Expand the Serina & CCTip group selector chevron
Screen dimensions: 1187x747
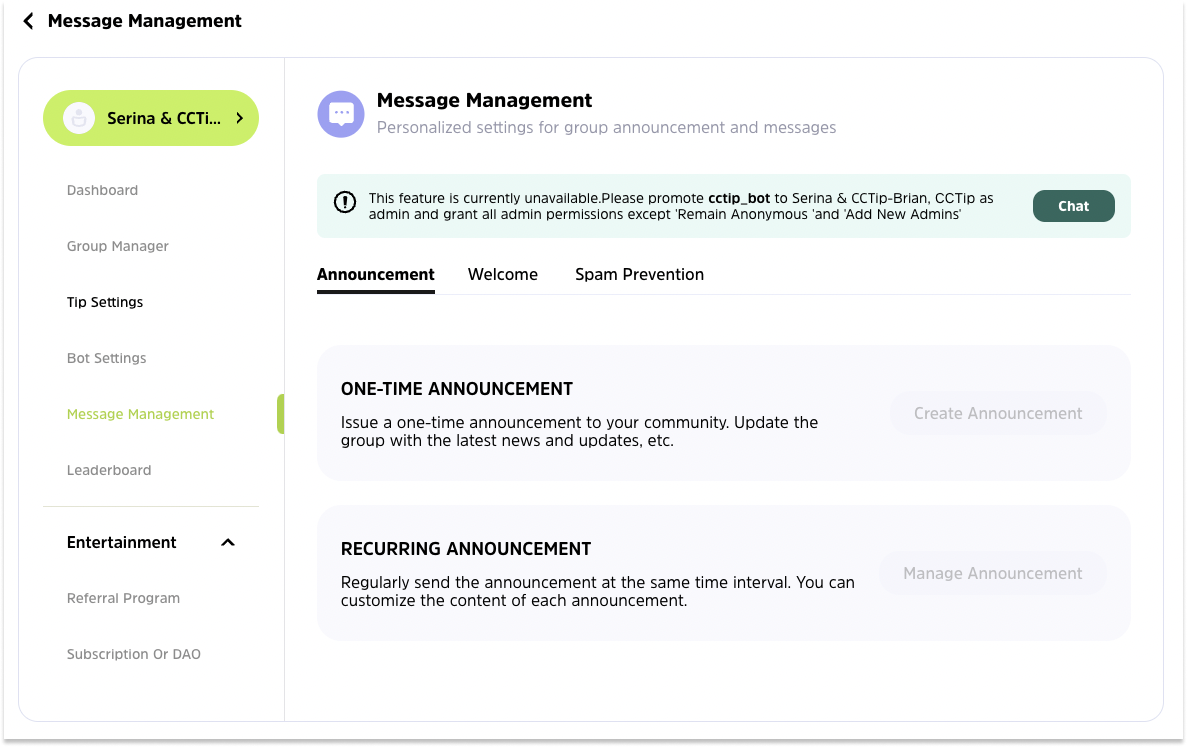pos(240,118)
